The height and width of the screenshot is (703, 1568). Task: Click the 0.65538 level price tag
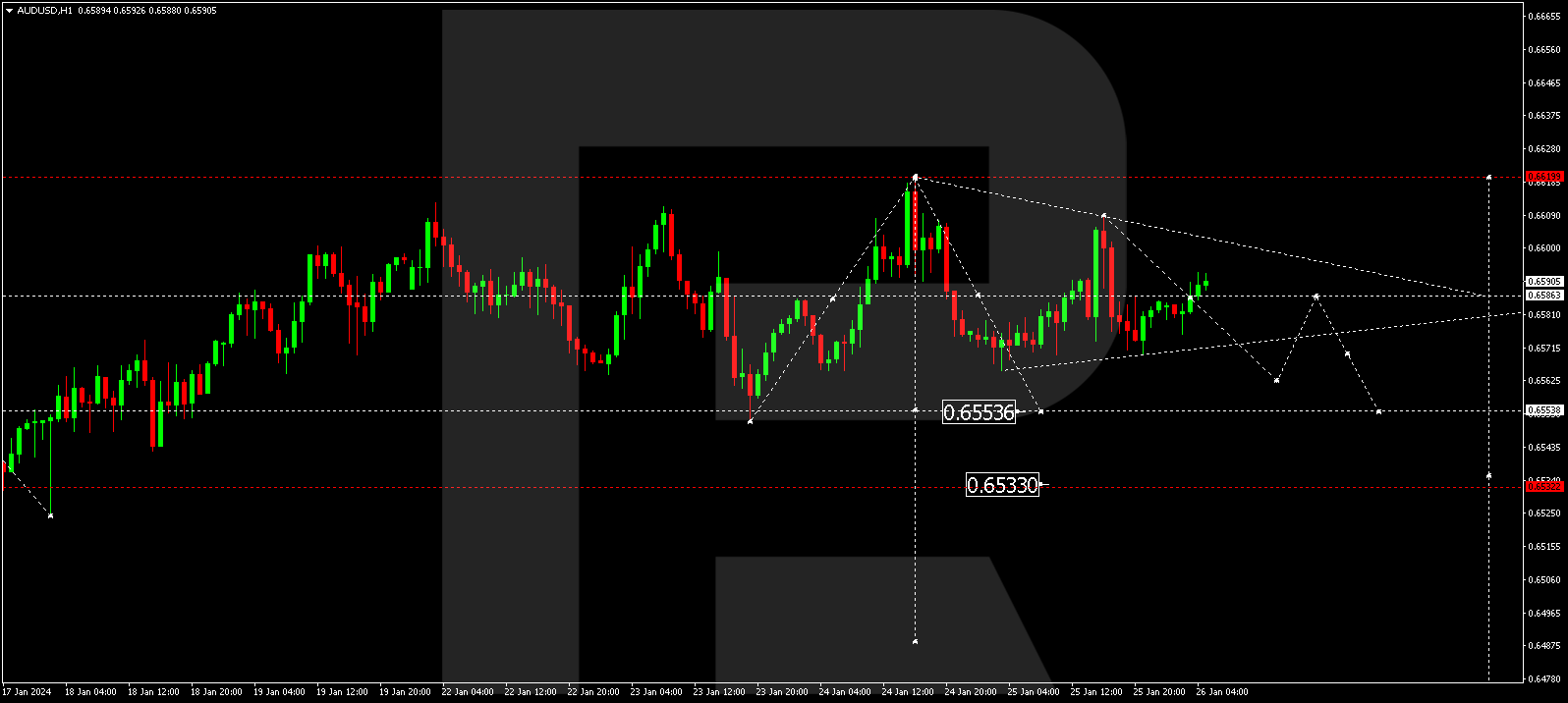pos(1544,411)
